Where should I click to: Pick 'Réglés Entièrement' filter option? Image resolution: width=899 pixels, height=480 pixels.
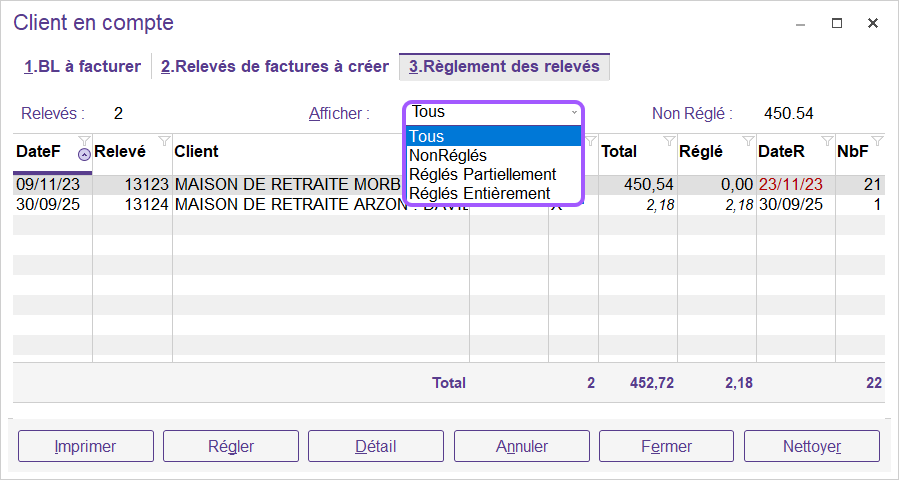(479, 193)
